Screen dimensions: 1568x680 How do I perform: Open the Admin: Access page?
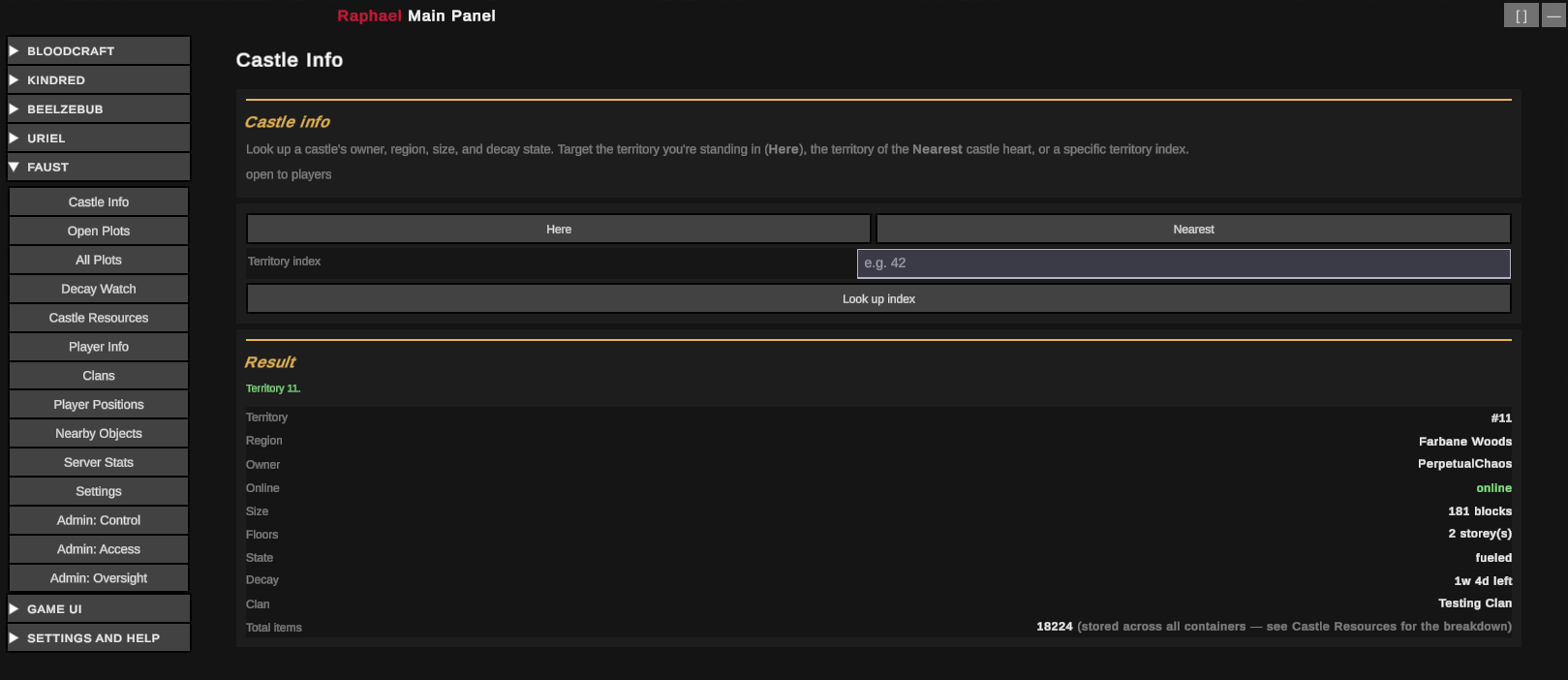pyautogui.click(x=99, y=549)
